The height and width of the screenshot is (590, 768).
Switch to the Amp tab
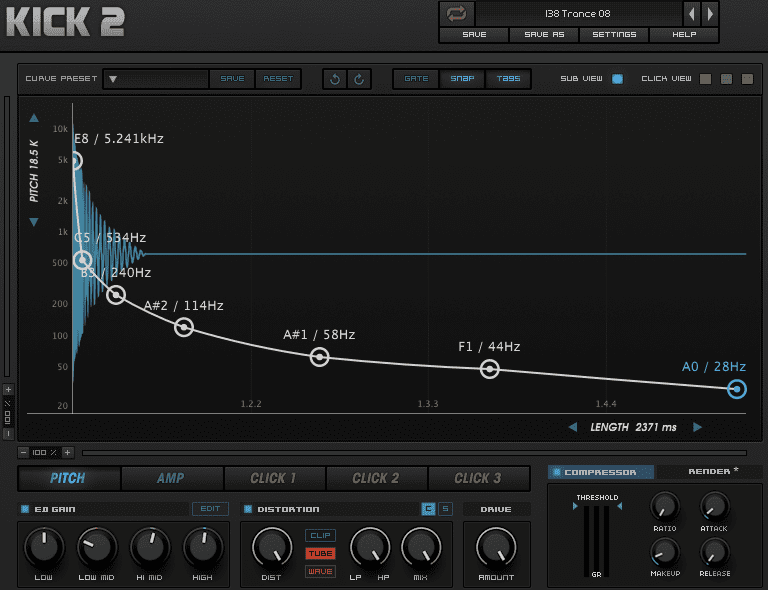coord(170,478)
